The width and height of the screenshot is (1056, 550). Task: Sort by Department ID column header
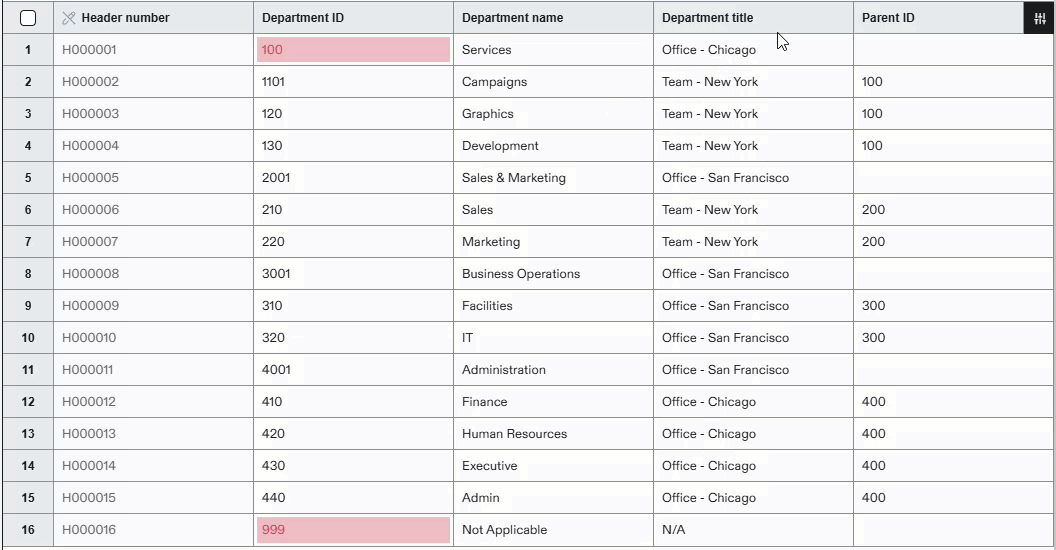[x=303, y=18]
